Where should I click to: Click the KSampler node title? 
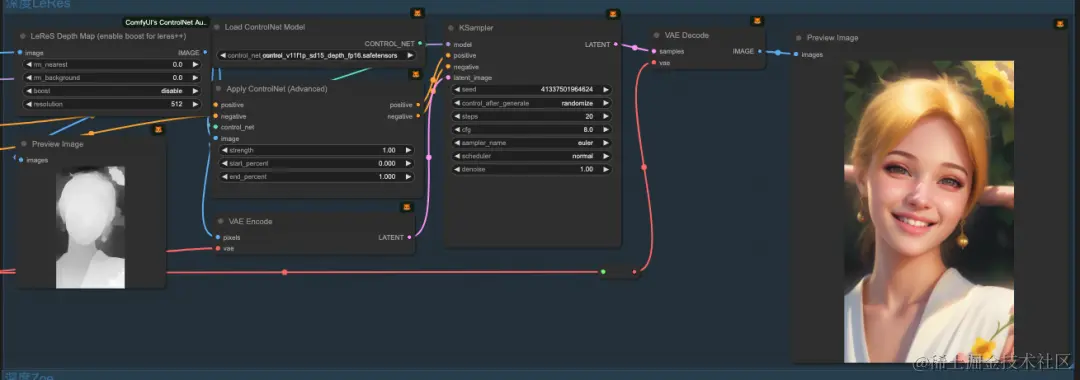pos(476,28)
